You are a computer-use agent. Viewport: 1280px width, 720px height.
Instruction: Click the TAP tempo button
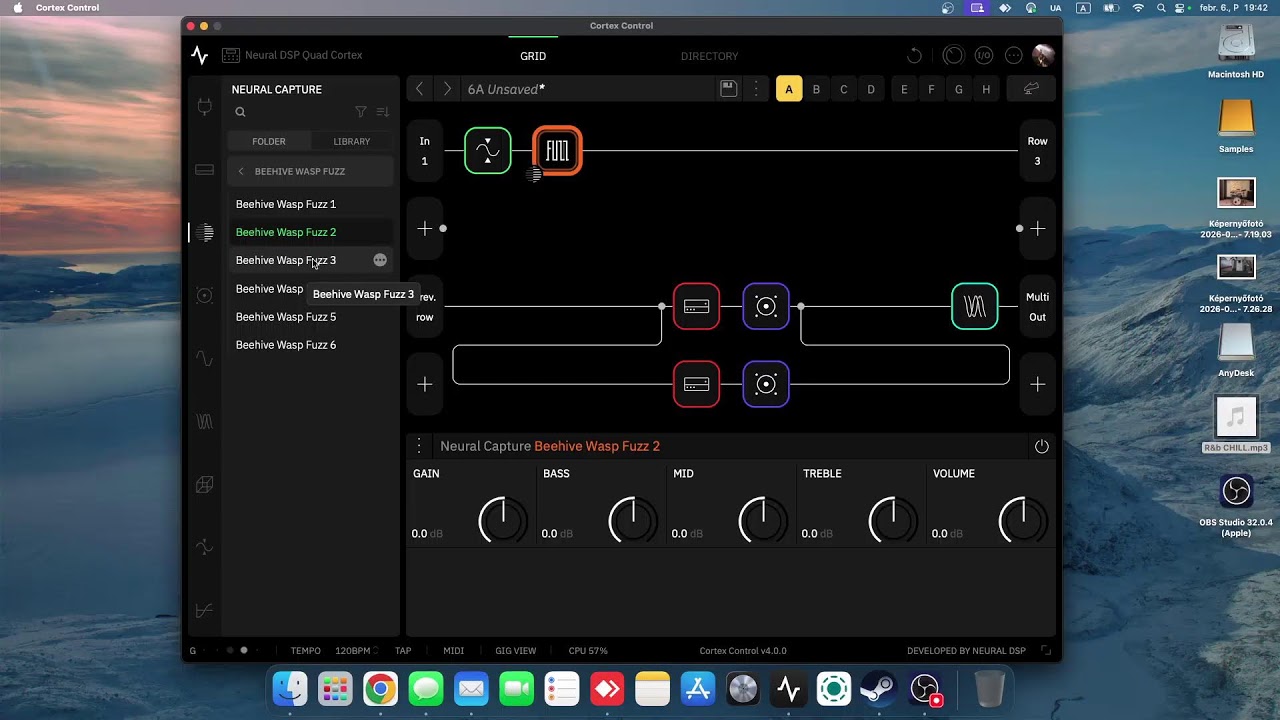click(x=403, y=651)
